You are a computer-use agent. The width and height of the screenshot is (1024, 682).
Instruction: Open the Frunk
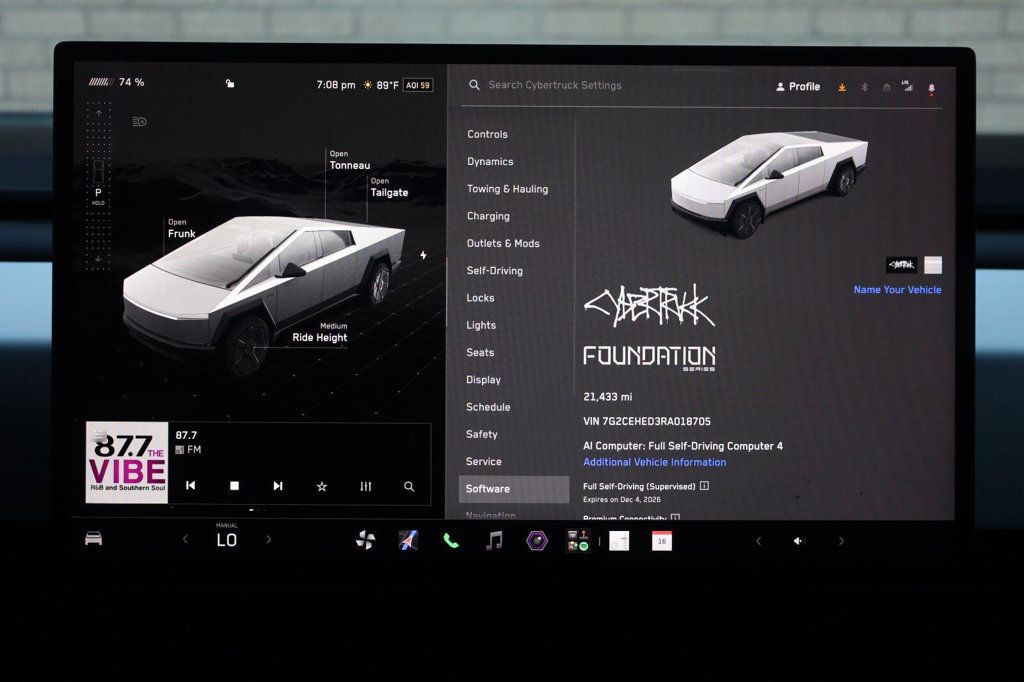(x=182, y=229)
